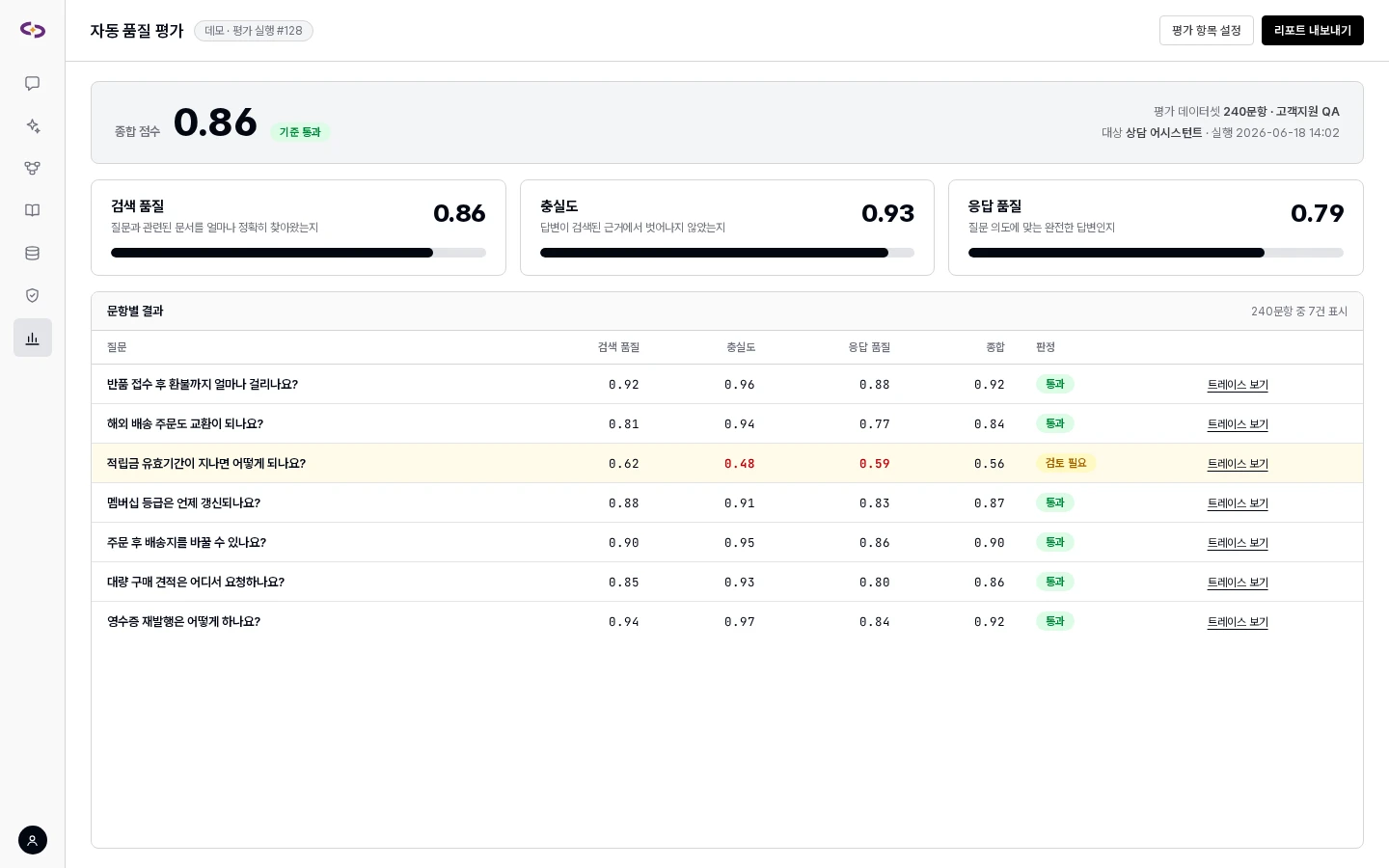Click the 응답 품질 score card
1389x868 pixels.
tap(1156, 228)
